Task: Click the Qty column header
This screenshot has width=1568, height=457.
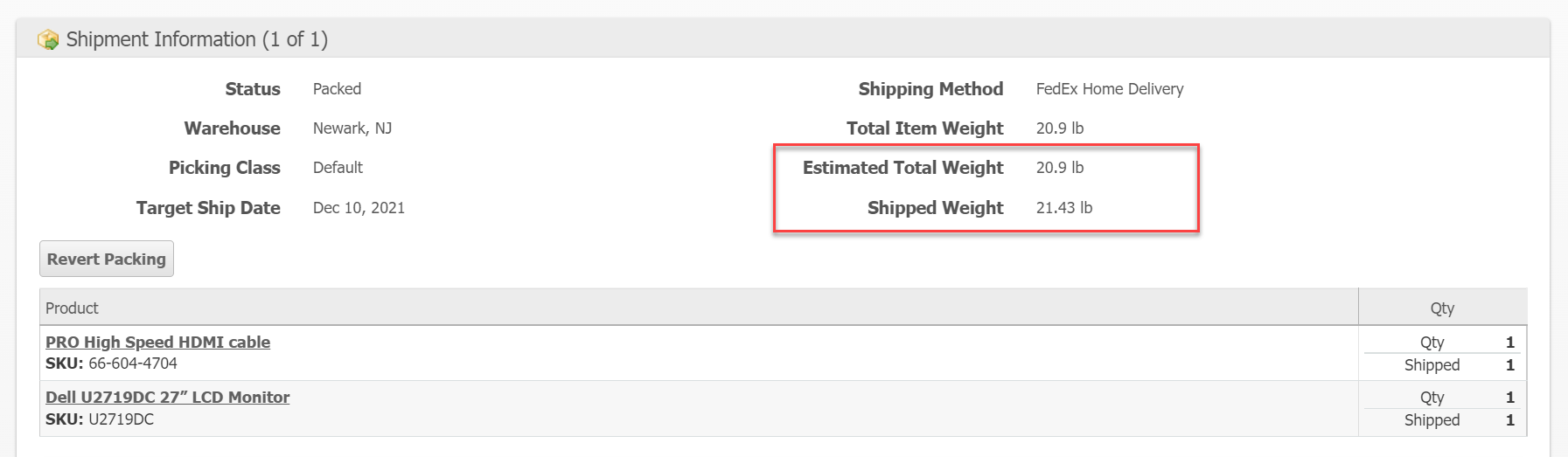Action: point(1442,308)
